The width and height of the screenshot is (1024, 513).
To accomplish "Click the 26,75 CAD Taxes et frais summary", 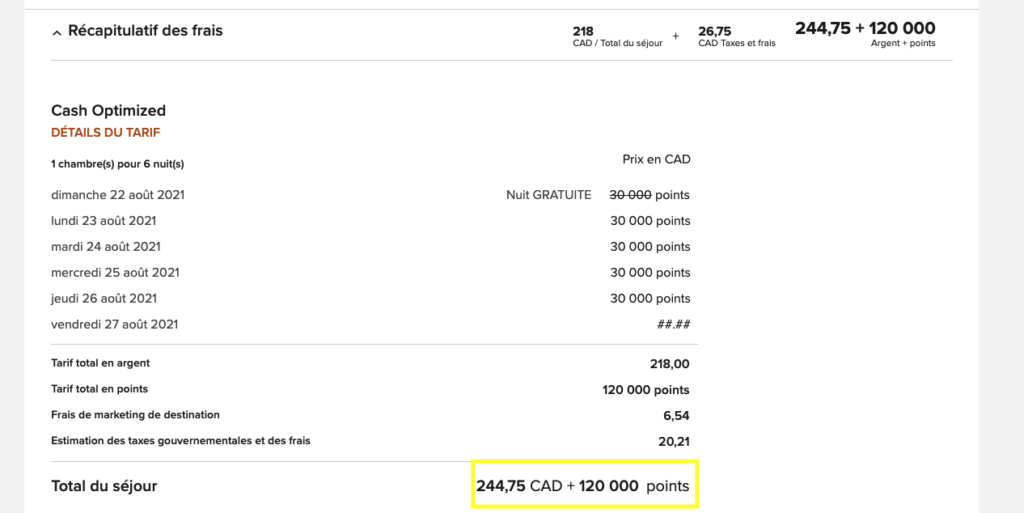I will [x=736, y=36].
